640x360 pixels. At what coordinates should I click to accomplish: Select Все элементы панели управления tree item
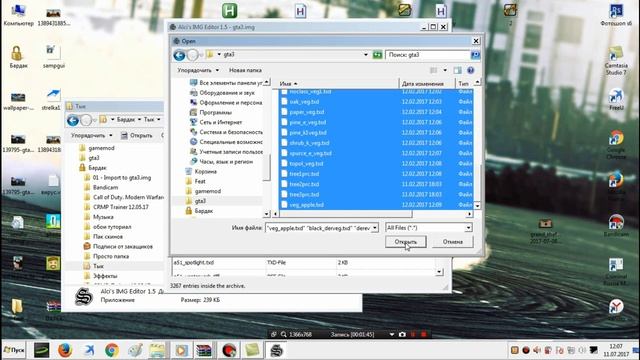pyautogui.click(x=226, y=83)
